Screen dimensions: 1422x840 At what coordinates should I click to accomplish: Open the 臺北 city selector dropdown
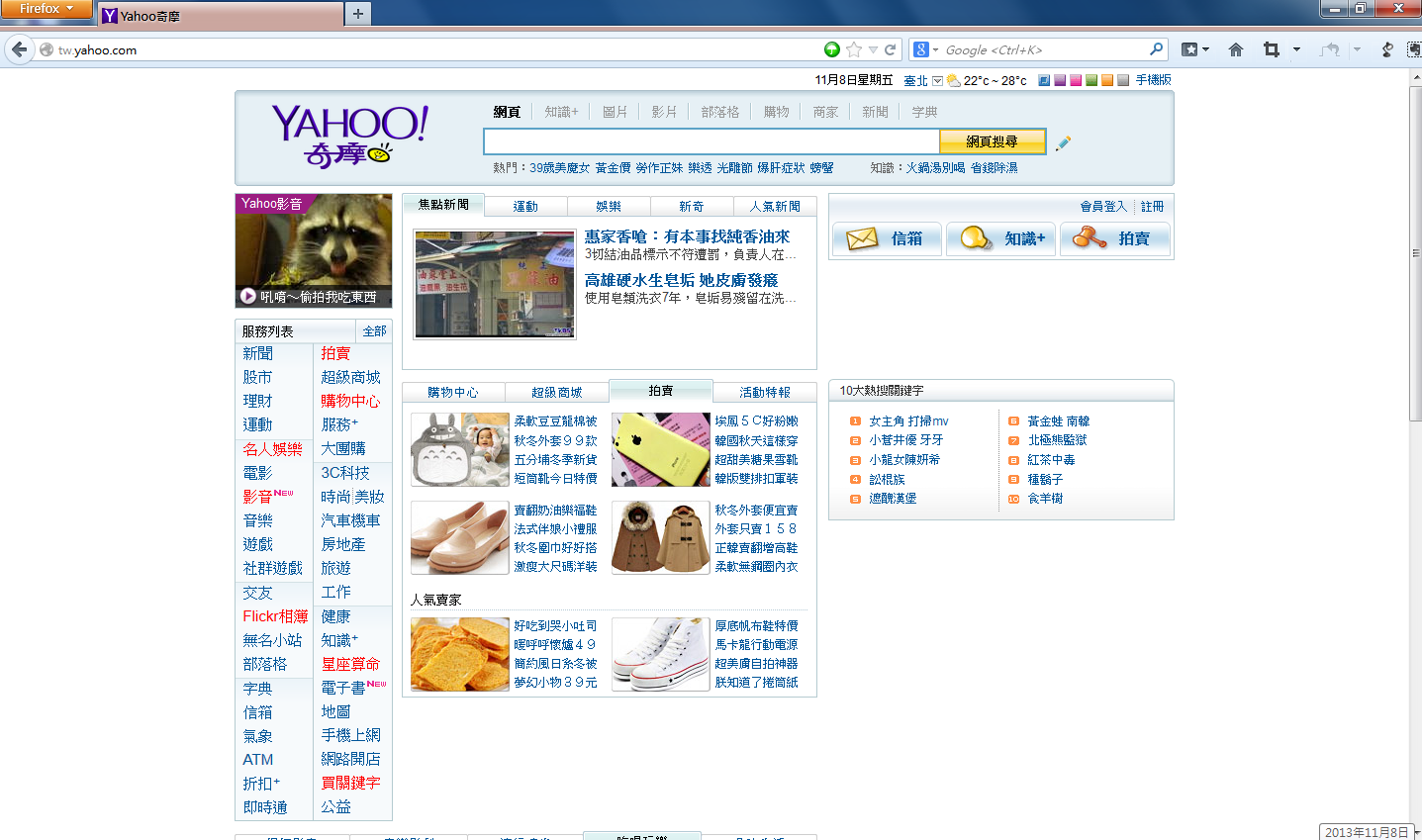(937, 81)
